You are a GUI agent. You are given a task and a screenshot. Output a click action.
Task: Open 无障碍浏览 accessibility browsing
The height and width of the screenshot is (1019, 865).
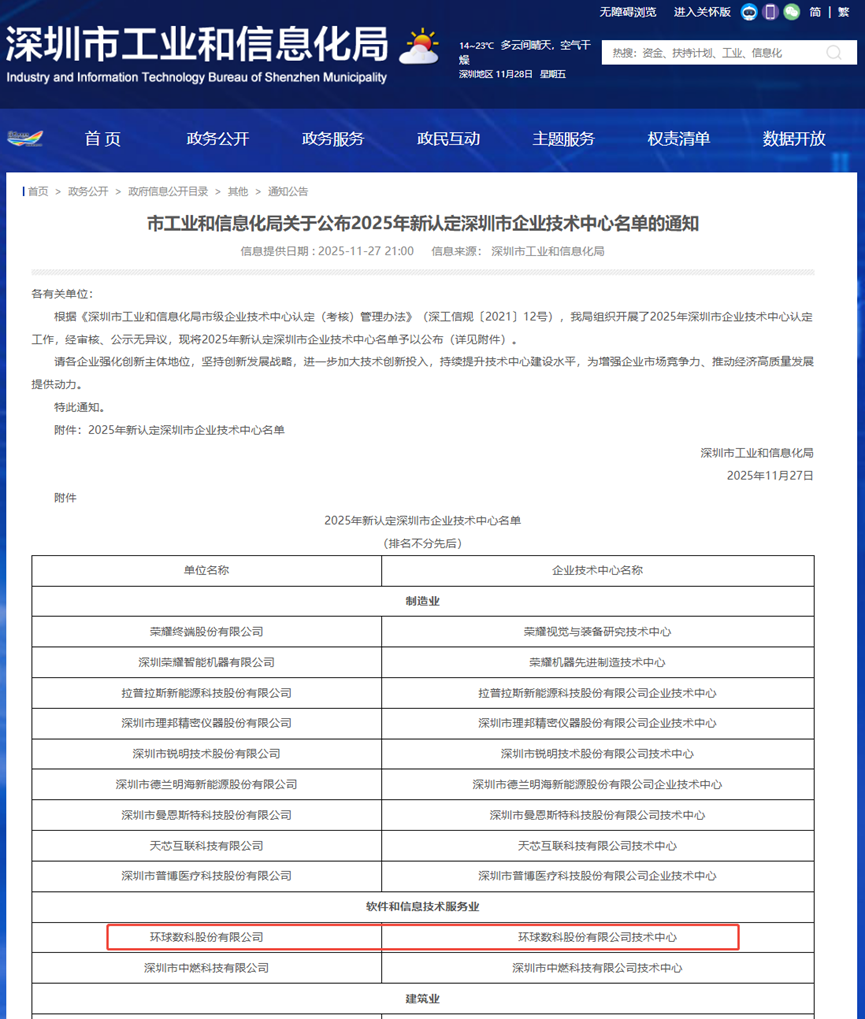click(628, 12)
